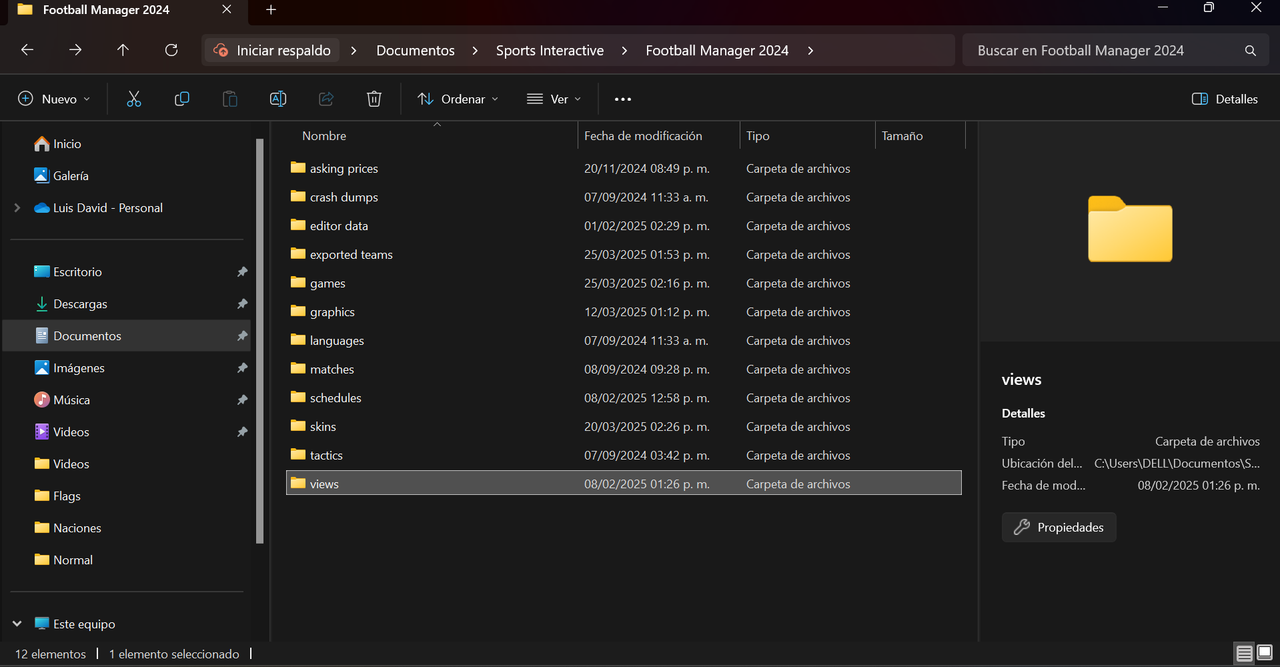Sort by Fecha de modificación column

pos(643,136)
